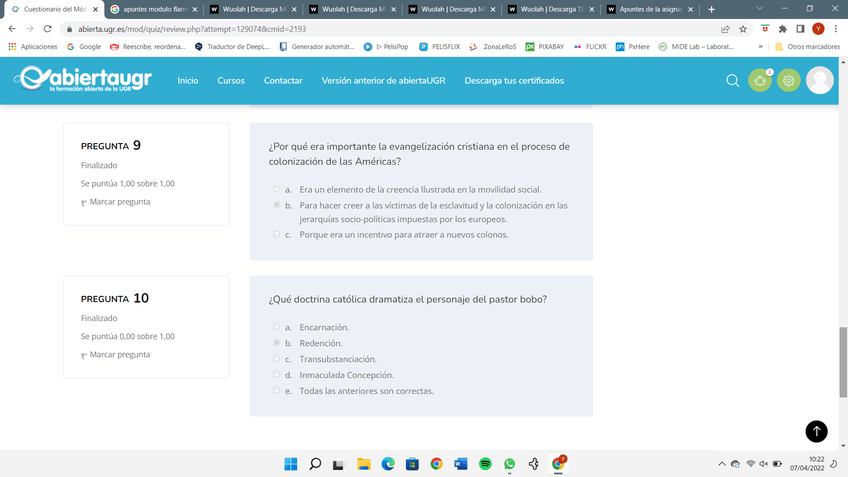Select option c about atraer nuevos colonos
This screenshot has width=848, height=477.
coord(276,234)
